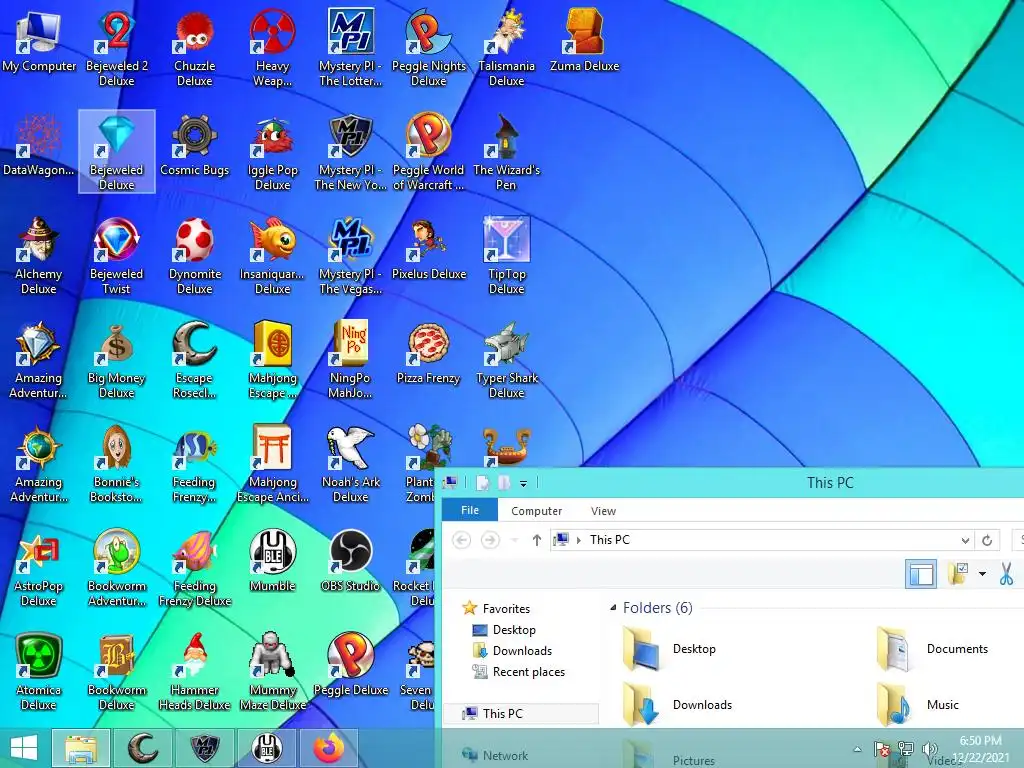This screenshot has height=768, width=1024.
Task: Open Cosmic Bugs gear icon
Action: tap(195, 145)
